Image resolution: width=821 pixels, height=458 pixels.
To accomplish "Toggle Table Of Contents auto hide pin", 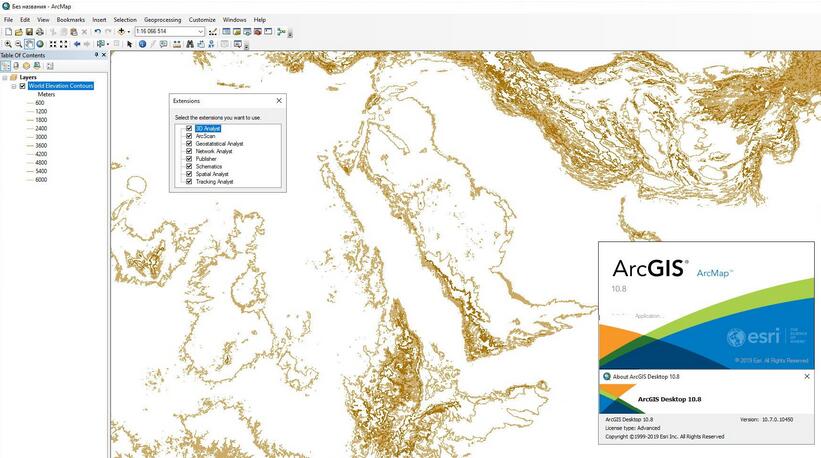I will click(x=96, y=55).
